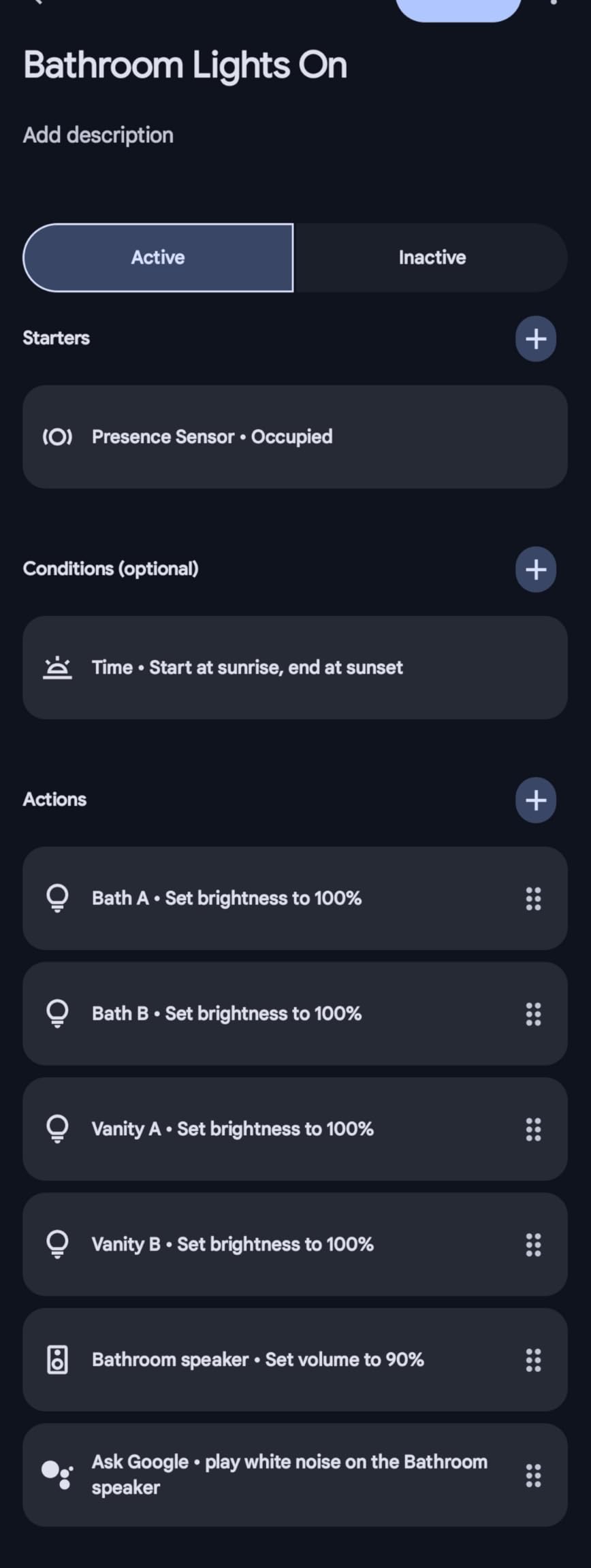Edit the Vanity A brightness action
This screenshot has width=591, height=1568.
coord(272,1129)
